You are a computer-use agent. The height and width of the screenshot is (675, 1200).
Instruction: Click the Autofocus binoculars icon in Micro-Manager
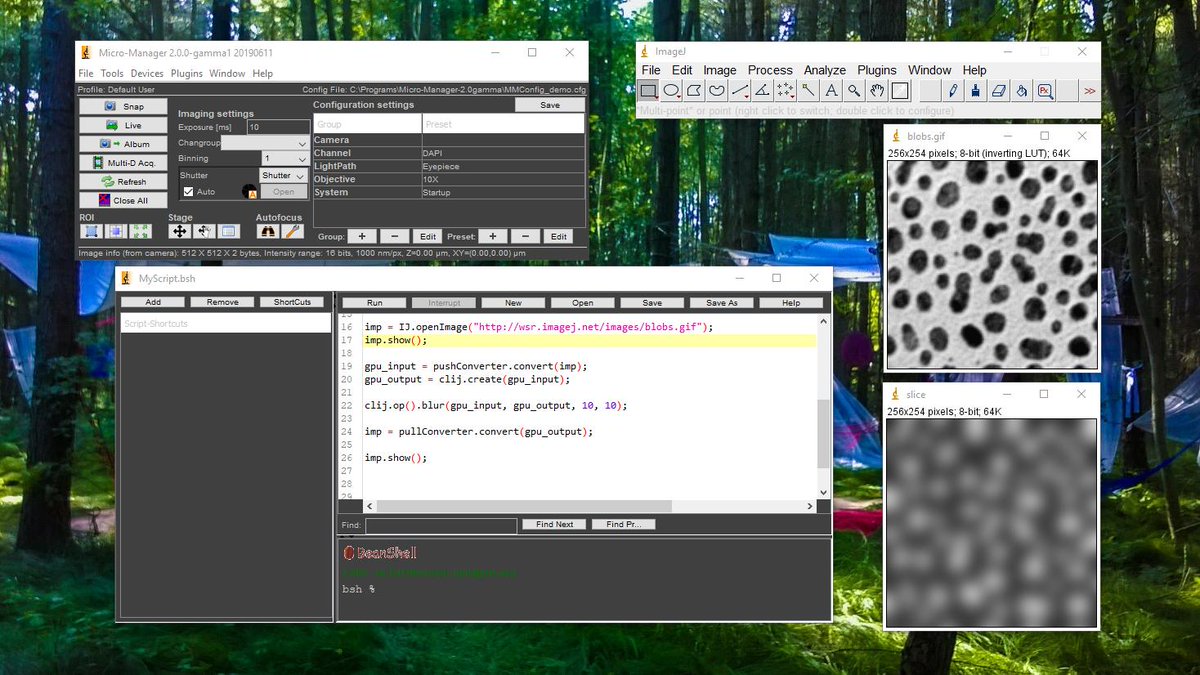coord(269,231)
